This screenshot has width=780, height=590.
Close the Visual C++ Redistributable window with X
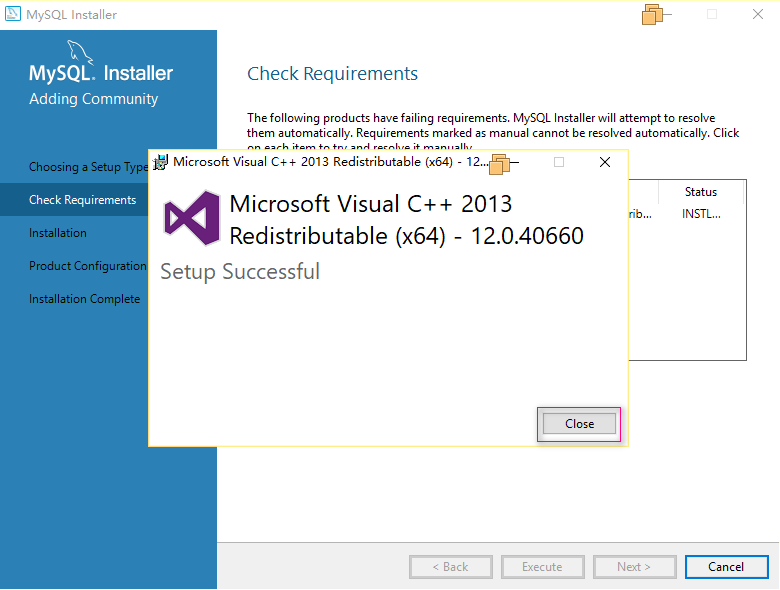coord(605,162)
